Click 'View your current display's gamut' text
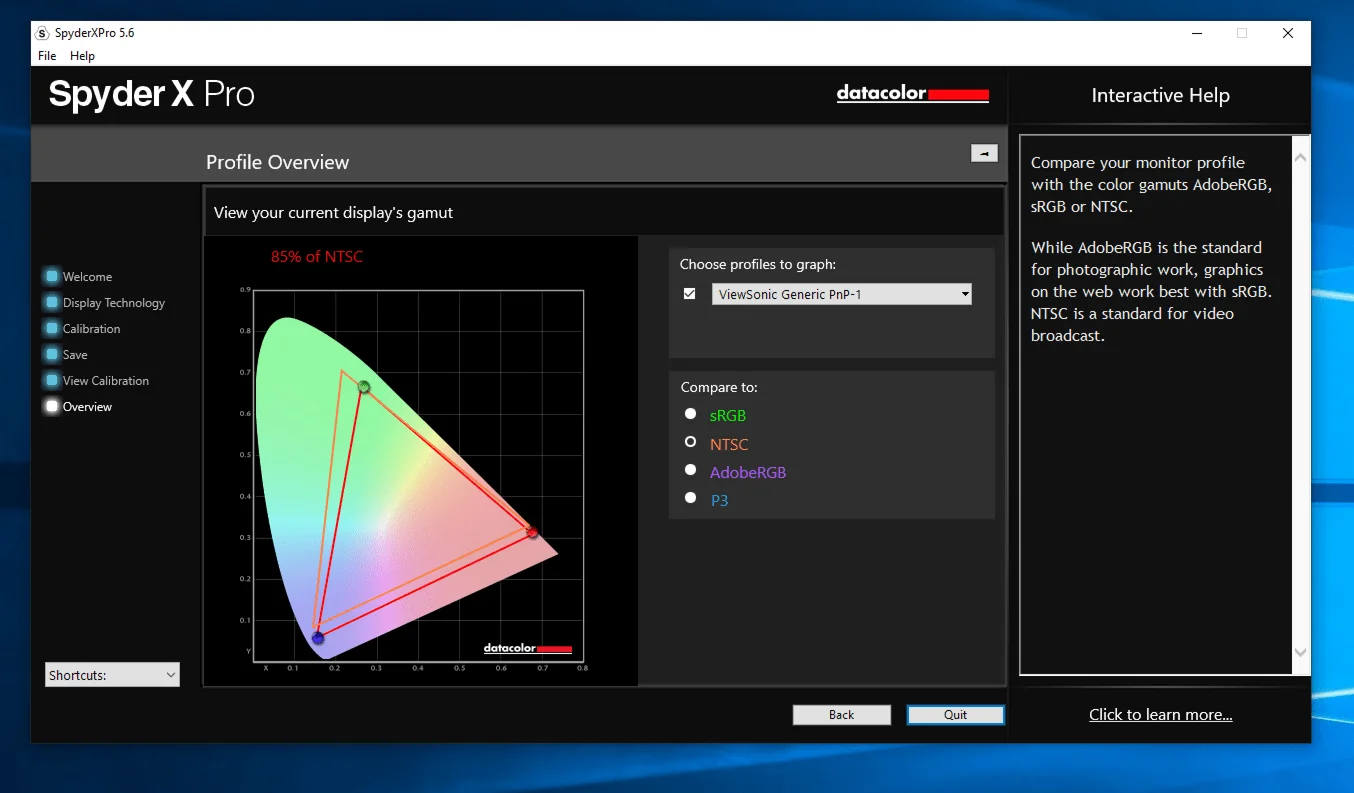The image size is (1354, 793). click(x=333, y=213)
